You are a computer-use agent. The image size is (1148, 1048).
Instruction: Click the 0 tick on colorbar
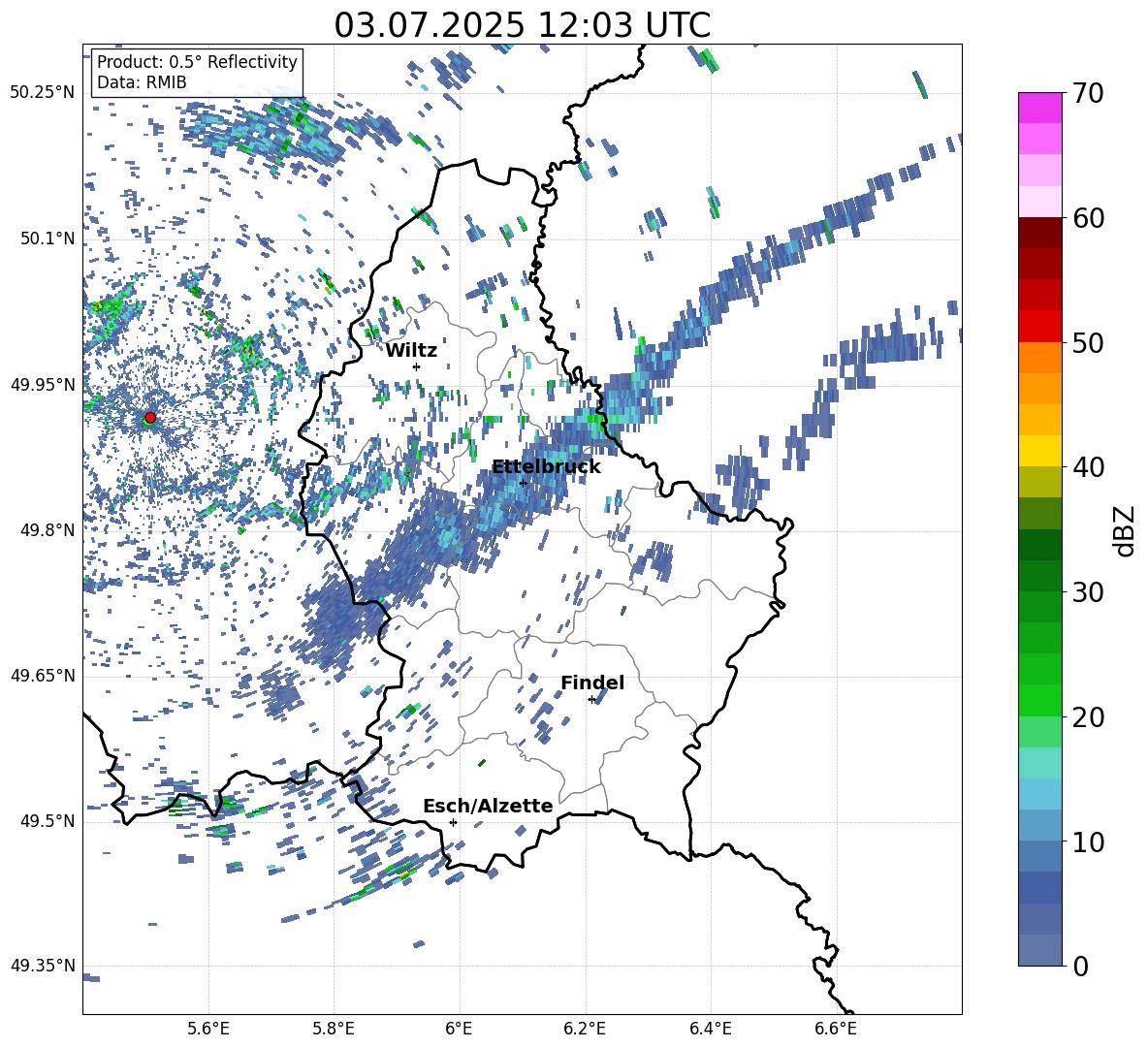(x=1080, y=966)
